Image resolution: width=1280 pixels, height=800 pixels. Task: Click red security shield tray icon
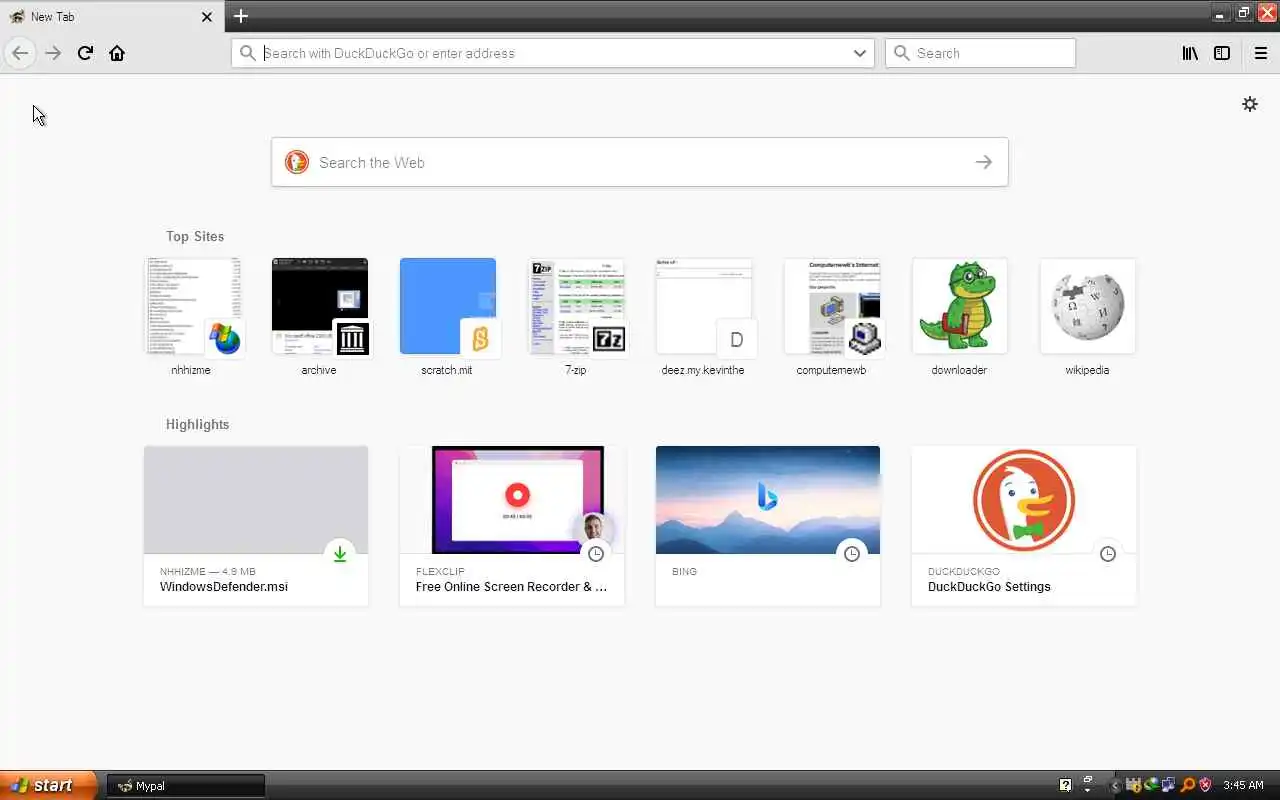[x=1205, y=785]
